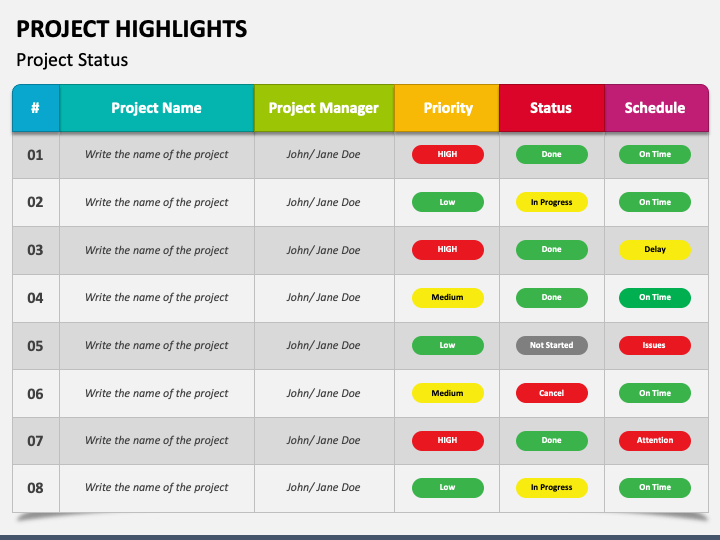Select the project name text in row 05
The height and width of the screenshot is (540, 720).
point(157,345)
